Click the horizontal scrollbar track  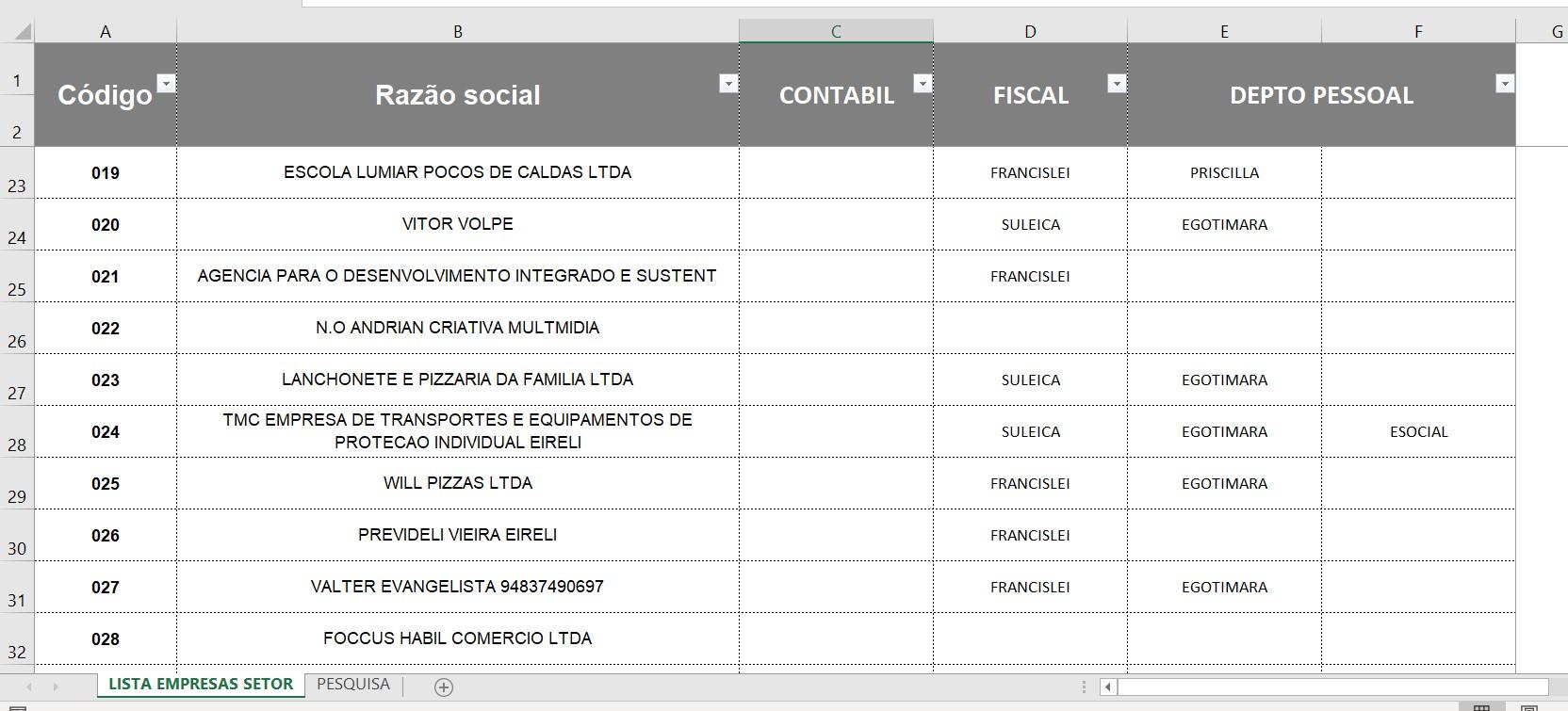coord(1332,687)
